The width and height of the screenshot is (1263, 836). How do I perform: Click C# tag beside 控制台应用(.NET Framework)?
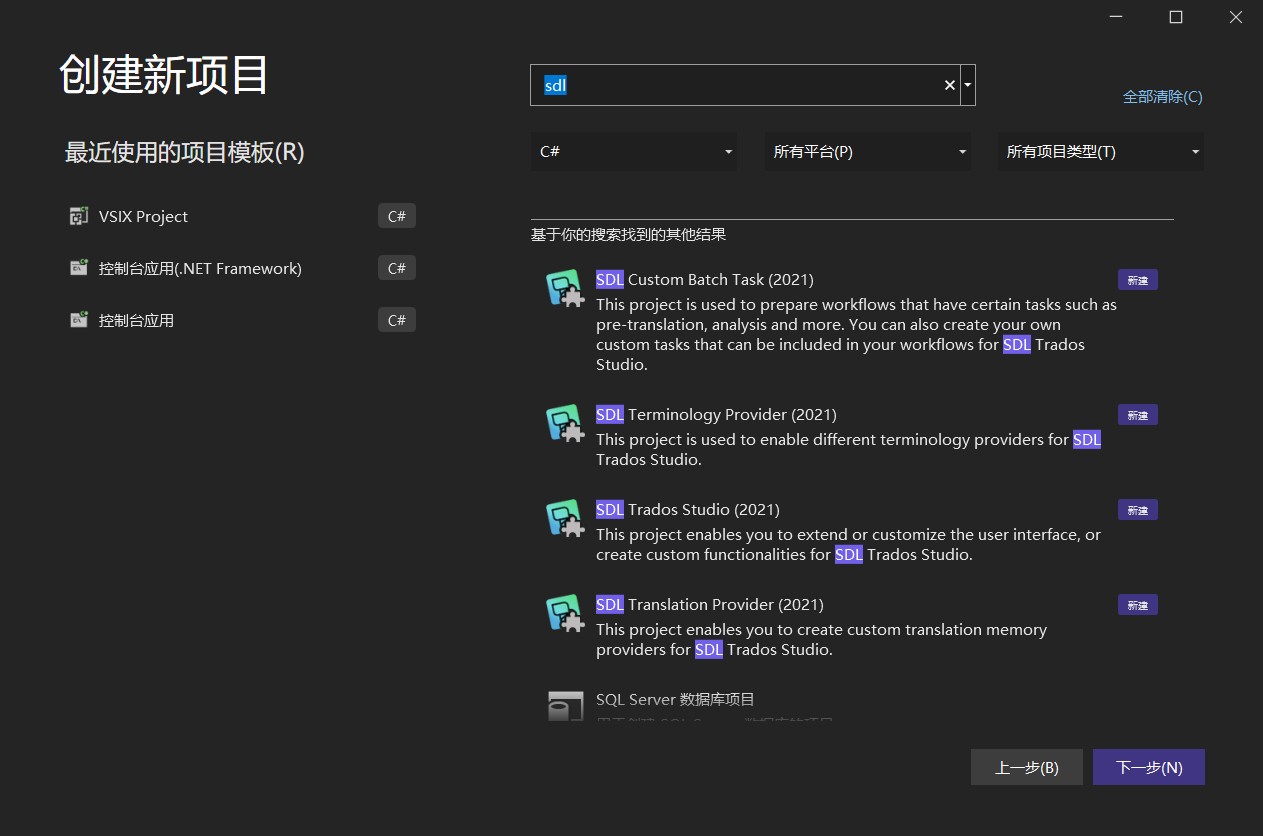(x=397, y=268)
